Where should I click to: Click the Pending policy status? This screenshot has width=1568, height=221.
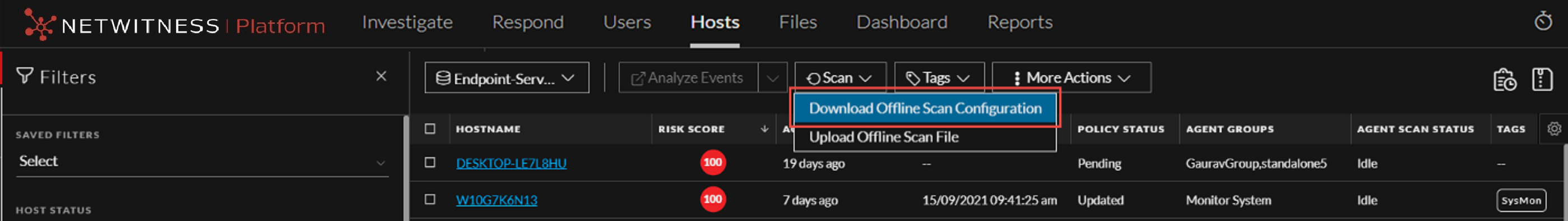(1100, 163)
